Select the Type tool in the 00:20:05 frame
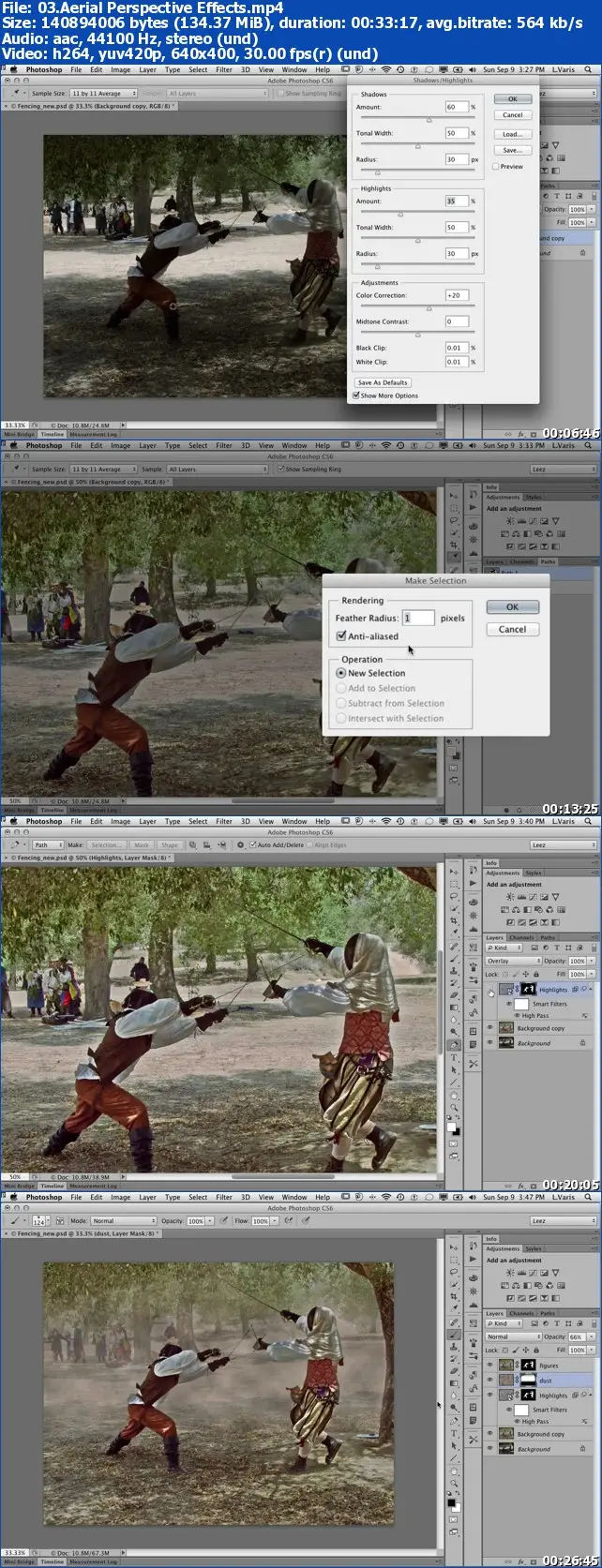Image resolution: width=602 pixels, height=1568 pixels. [453, 1057]
